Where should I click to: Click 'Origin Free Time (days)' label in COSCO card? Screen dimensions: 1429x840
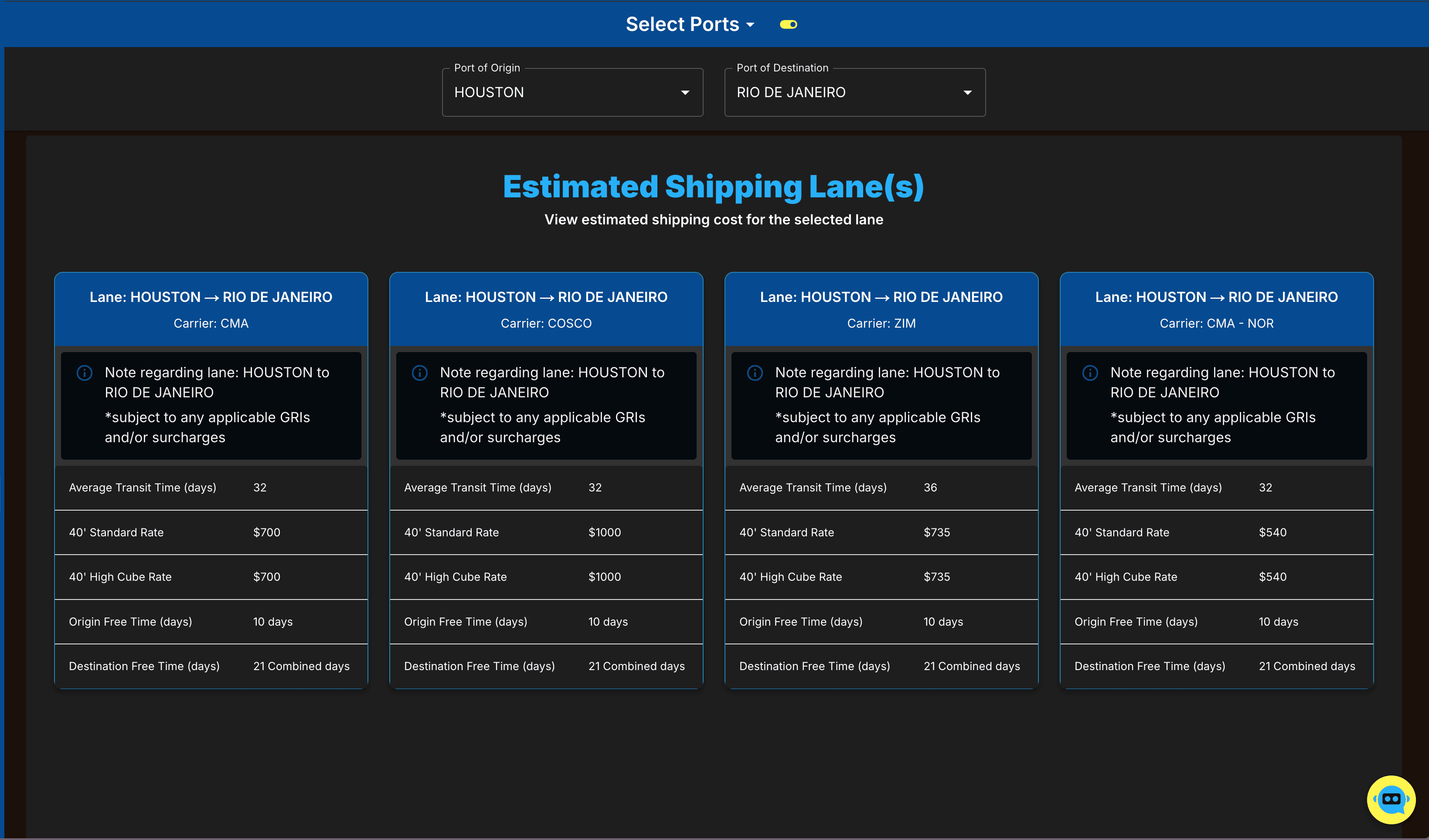coord(466,622)
